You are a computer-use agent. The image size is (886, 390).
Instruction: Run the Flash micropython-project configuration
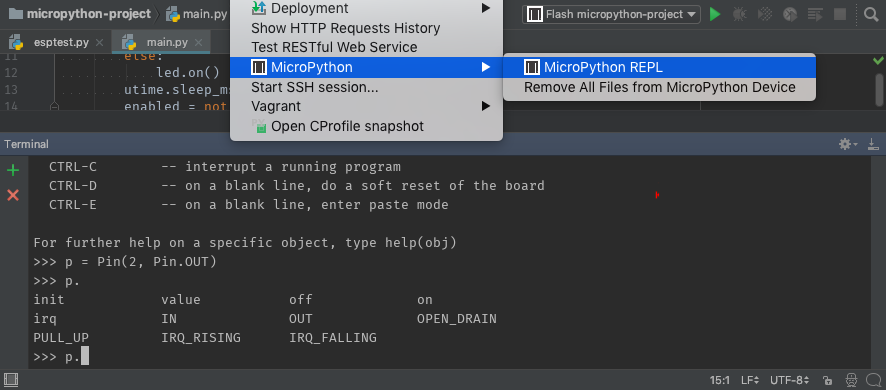click(x=715, y=14)
